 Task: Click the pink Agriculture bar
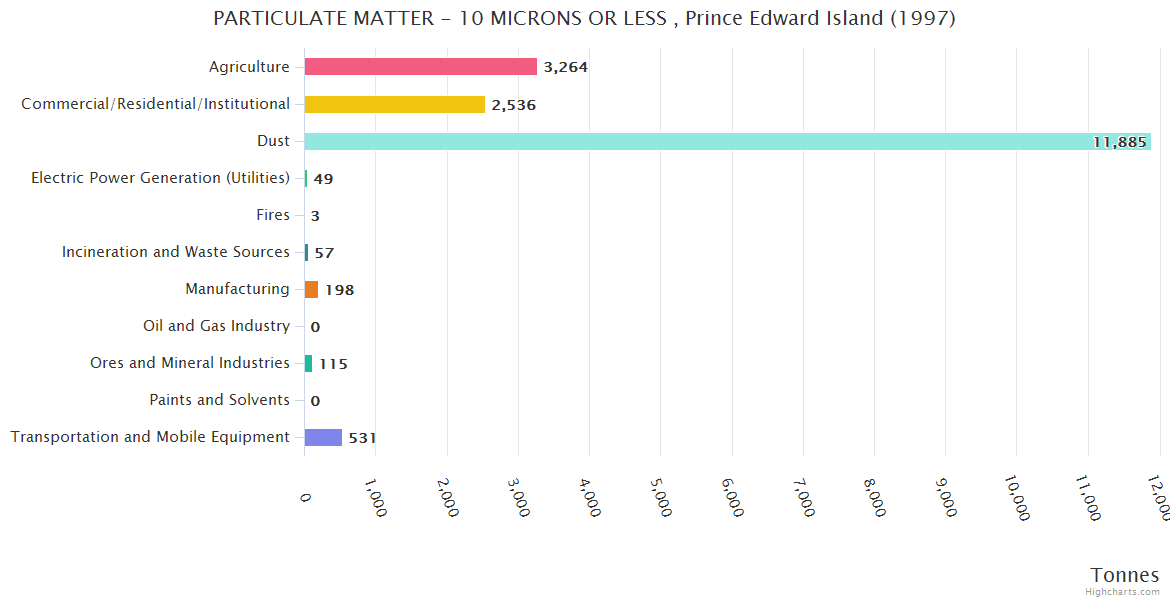420,67
